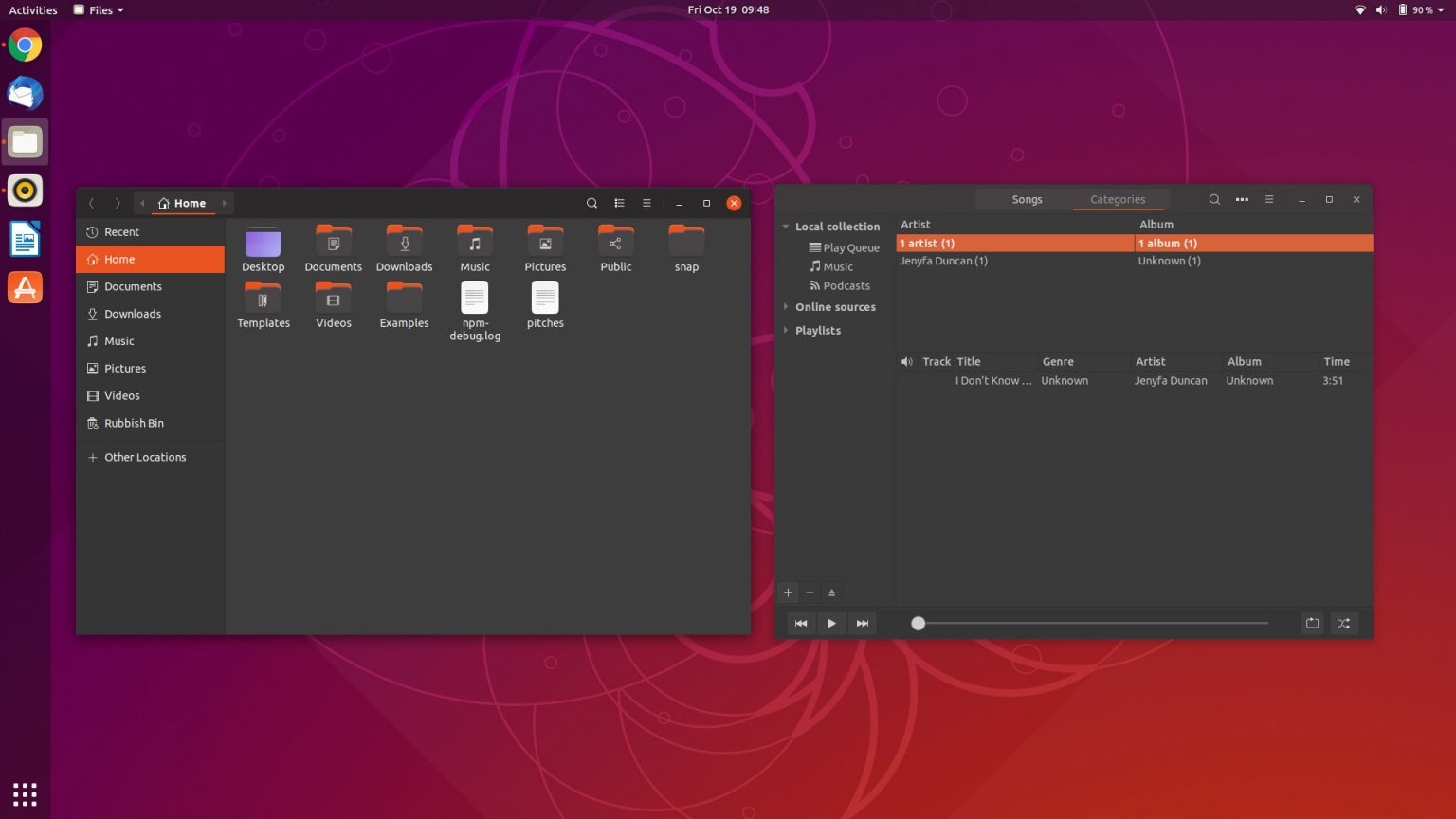
Task: Select Podcasts in Rhythmbox sidebar
Action: pyautogui.click(x=840, y=285)
